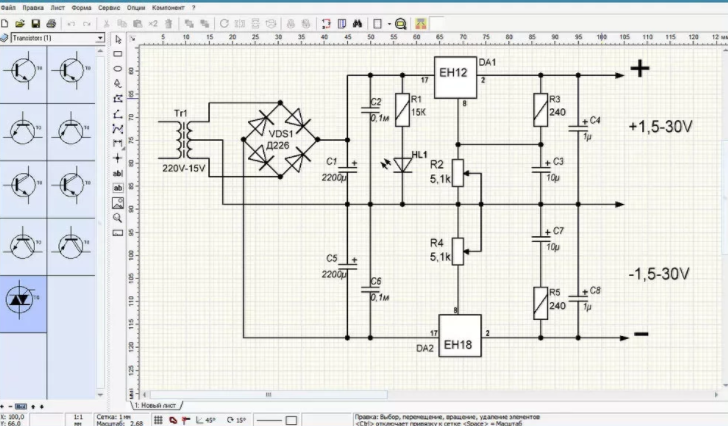Select the first NPN transistor in library
Image resolution: width=728 pixels, height=426 pixels.
click(23, 73)
